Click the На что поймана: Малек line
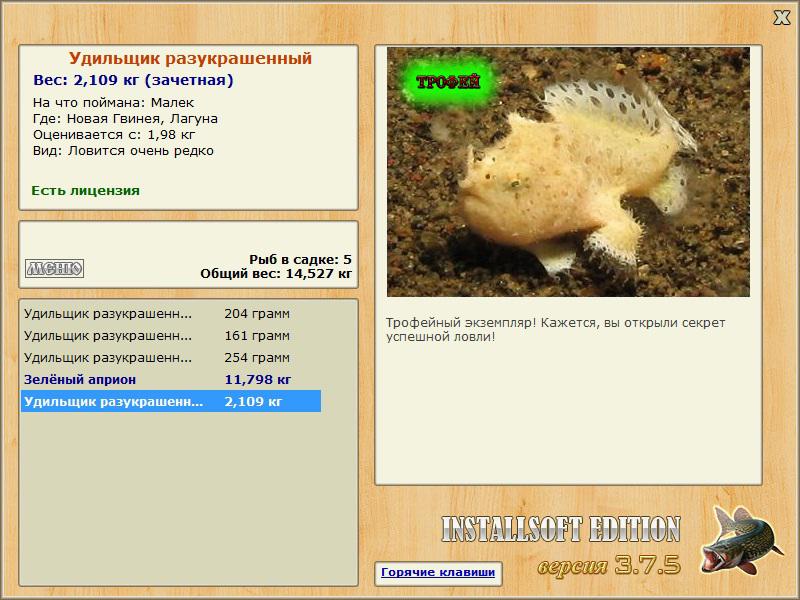The height and width of the screenshot is (600, 800). click(x=113, y=103)
